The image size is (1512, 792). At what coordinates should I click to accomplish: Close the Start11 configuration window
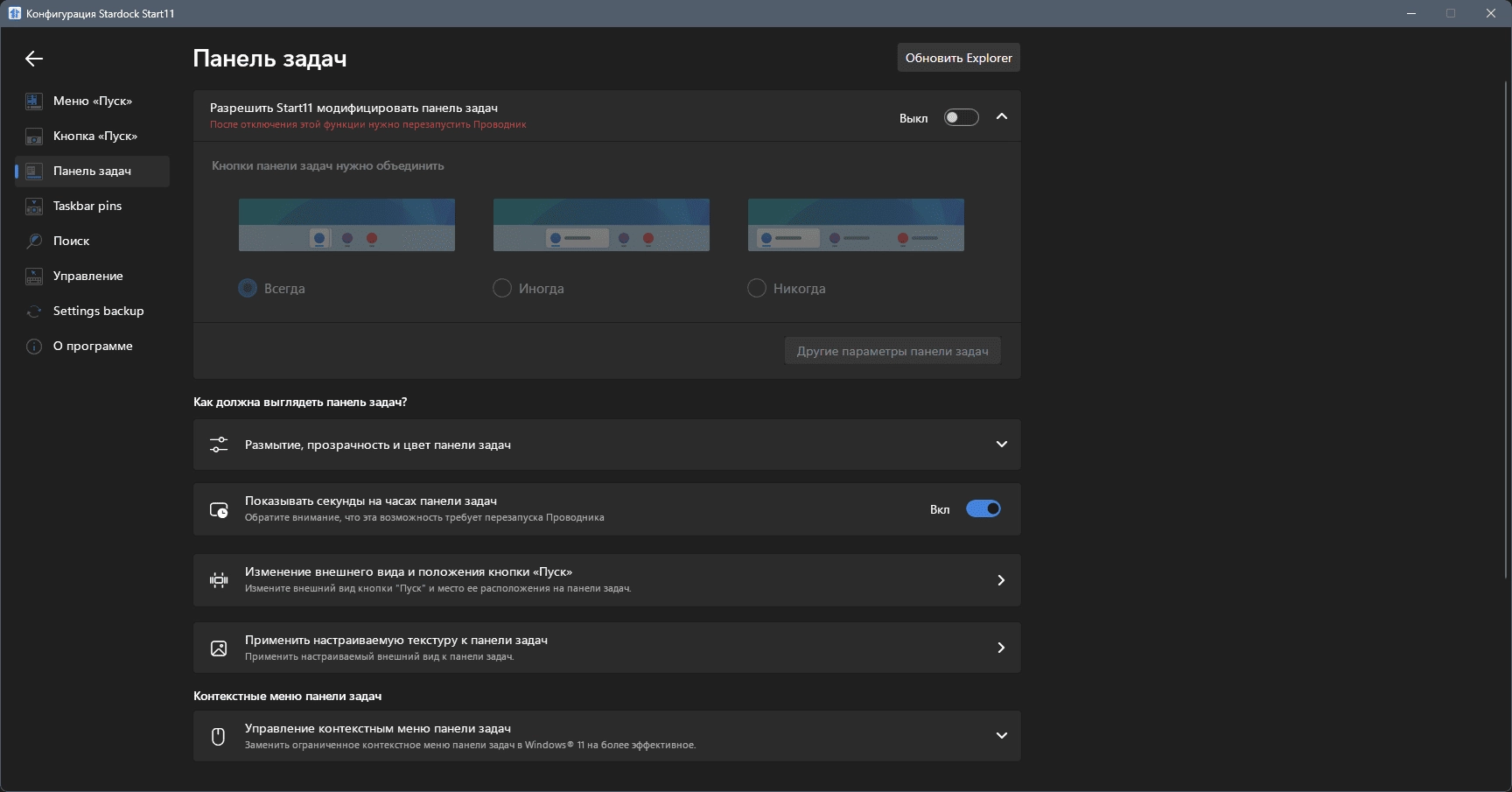click(1491, 13)
